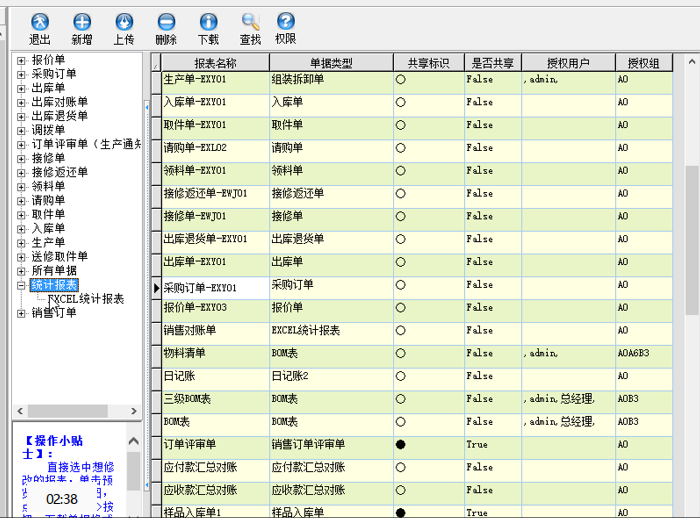This screenshot has height=518, width=700.
Task: Click table vertical scrollbar up arrow
Action: click(x=692, y=62)
